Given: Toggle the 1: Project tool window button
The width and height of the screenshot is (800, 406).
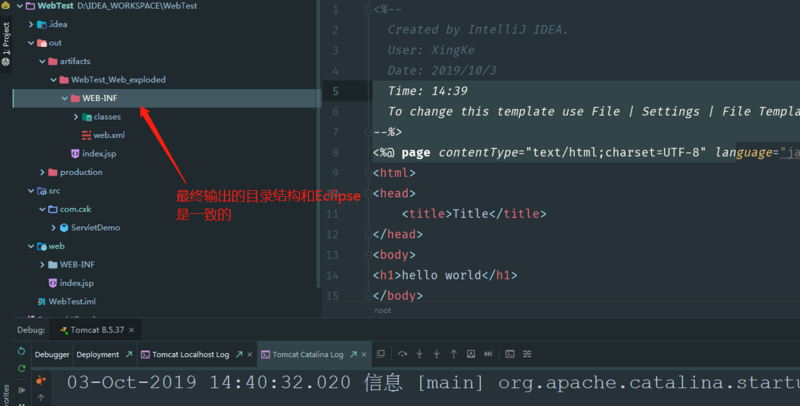Looking at the screenshot, I should tap(6, 44).
